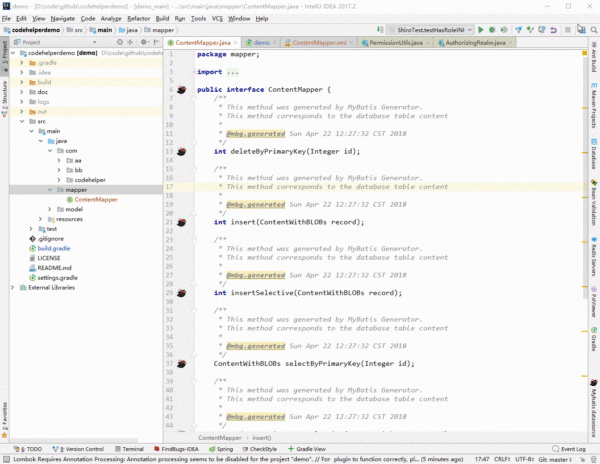
Task: Click the MyBatis gutter icon beside selectByPrimaryKey
Action: coord(181,364)
